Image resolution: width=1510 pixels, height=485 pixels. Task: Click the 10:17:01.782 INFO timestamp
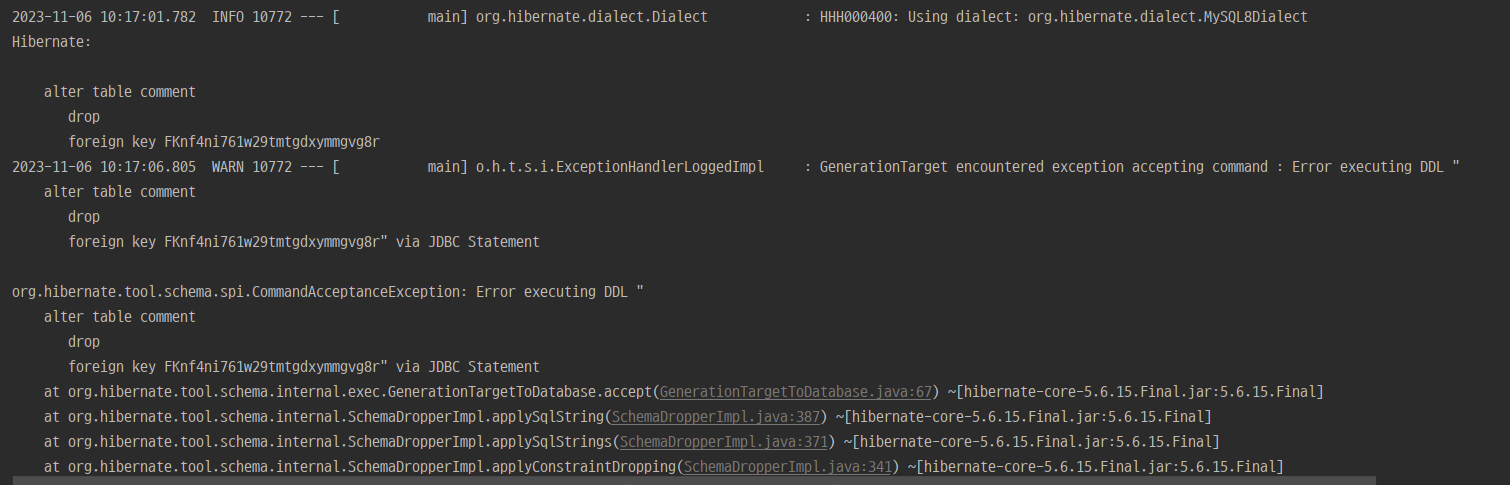point(104,17)
